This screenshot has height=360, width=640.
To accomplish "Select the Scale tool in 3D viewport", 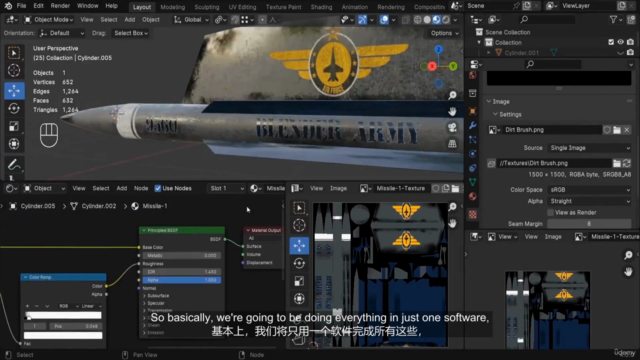I will (x=14, y=127).
